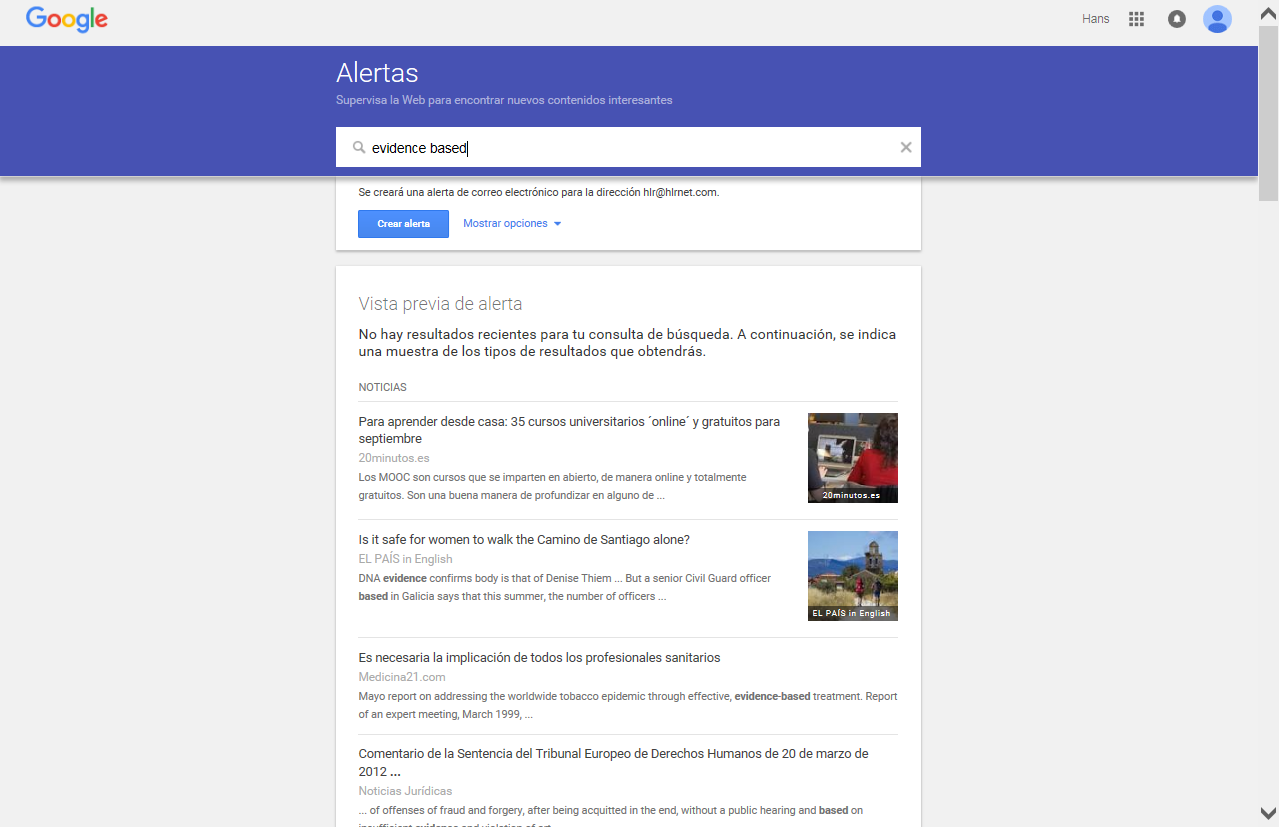The image size is (1279, 827).
Task: Click the Hans username link
Action: (x=1095, y=19)
